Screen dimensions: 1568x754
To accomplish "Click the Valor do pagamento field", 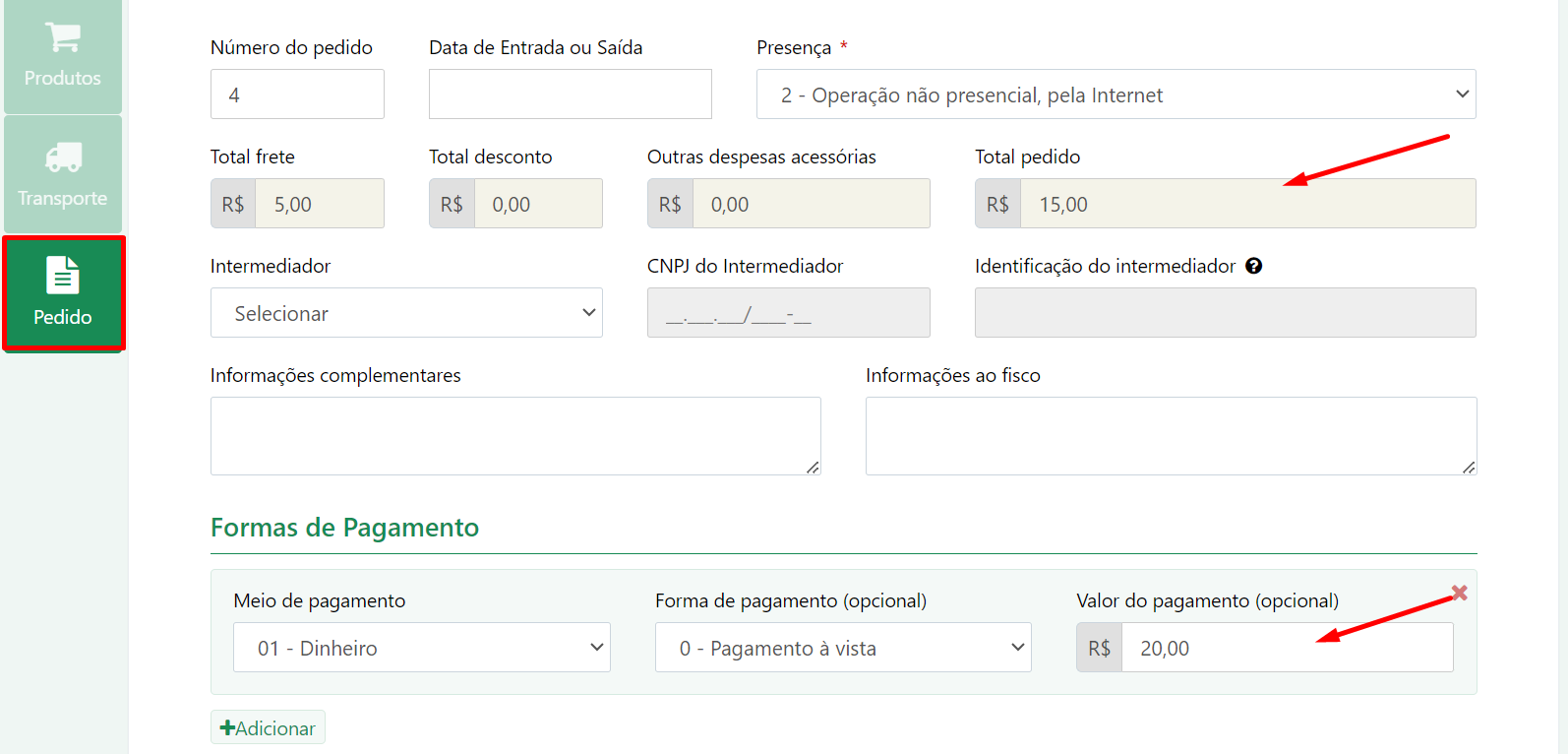I will click(1288, 648).
